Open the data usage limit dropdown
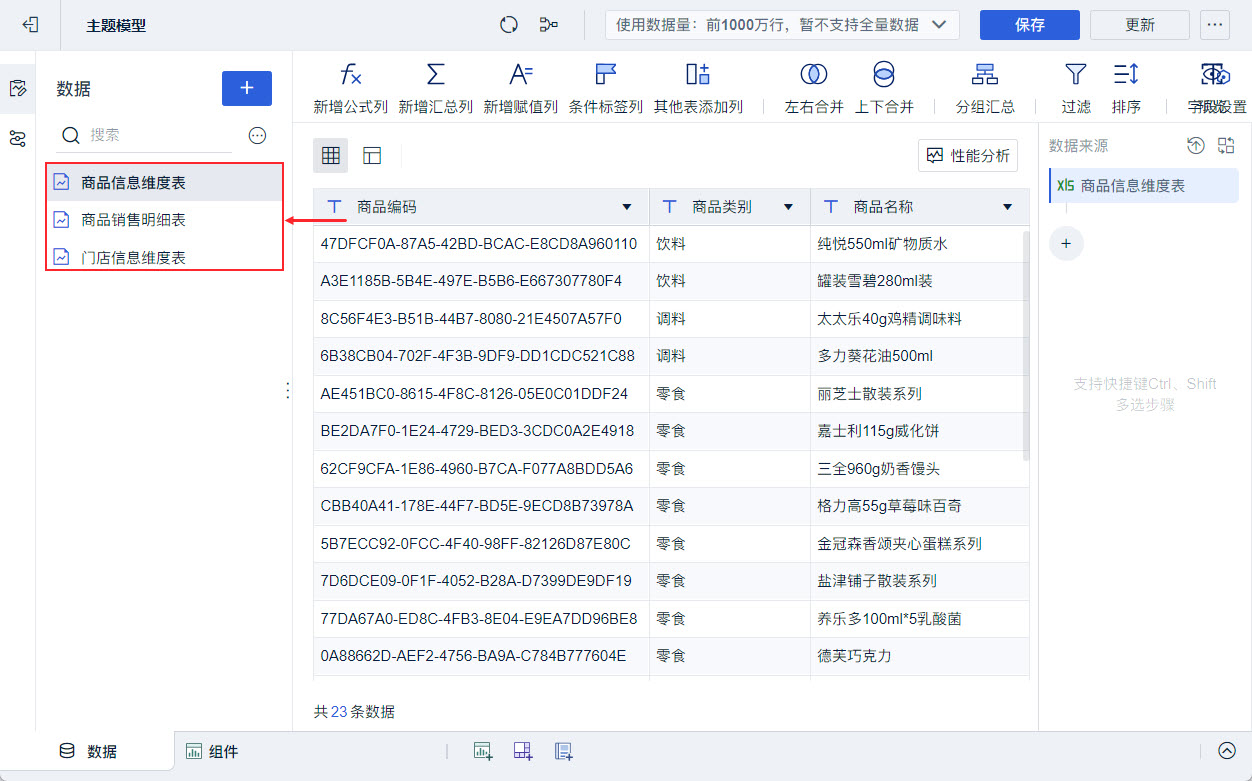Image resolution: width=1252 pixels, height=781 pixels. click(x=782, y=25)
